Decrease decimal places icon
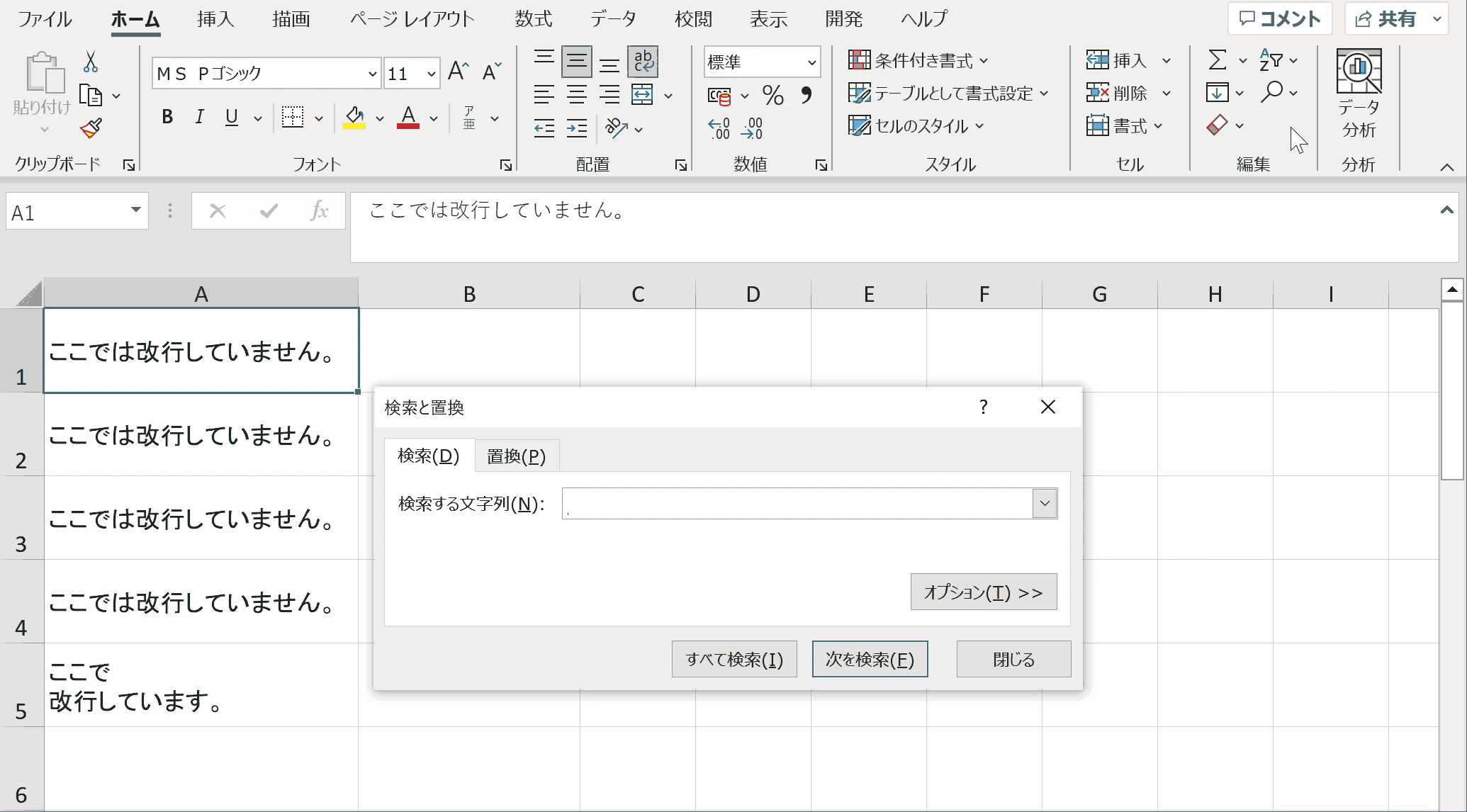The image size is (1467, 812). click(752, 128)
